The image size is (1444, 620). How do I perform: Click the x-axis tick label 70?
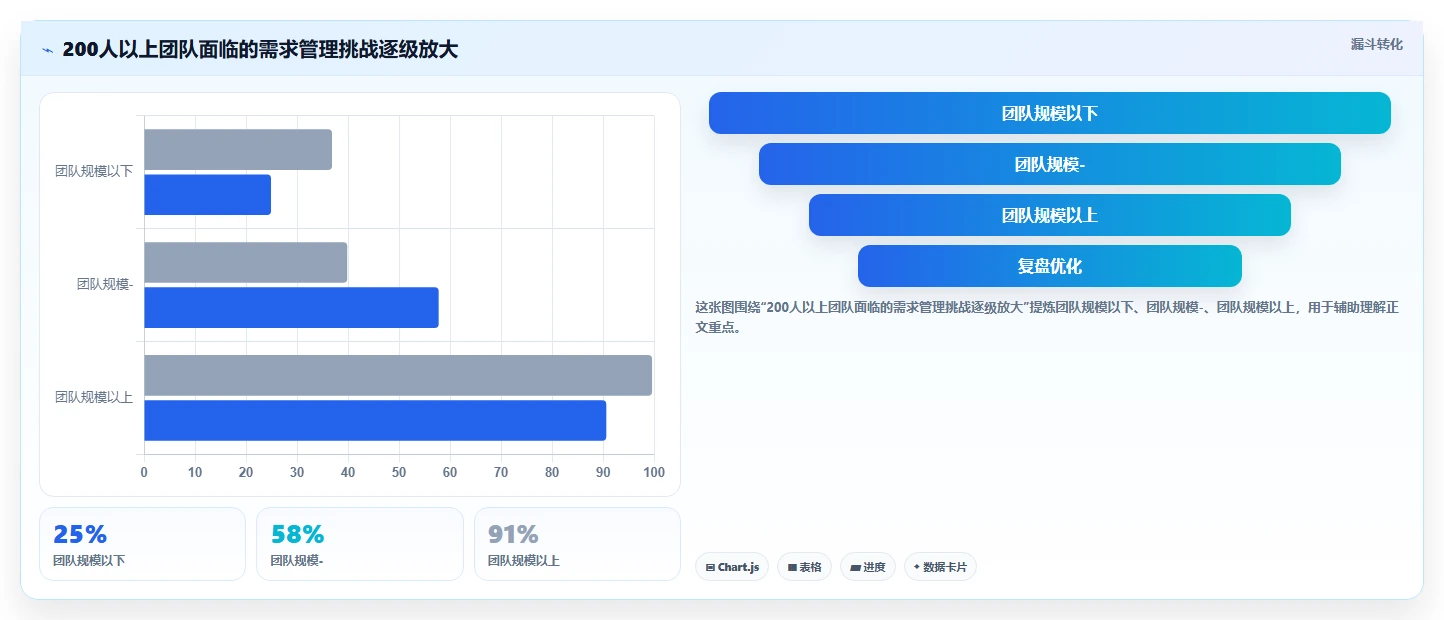pos(501,472)
